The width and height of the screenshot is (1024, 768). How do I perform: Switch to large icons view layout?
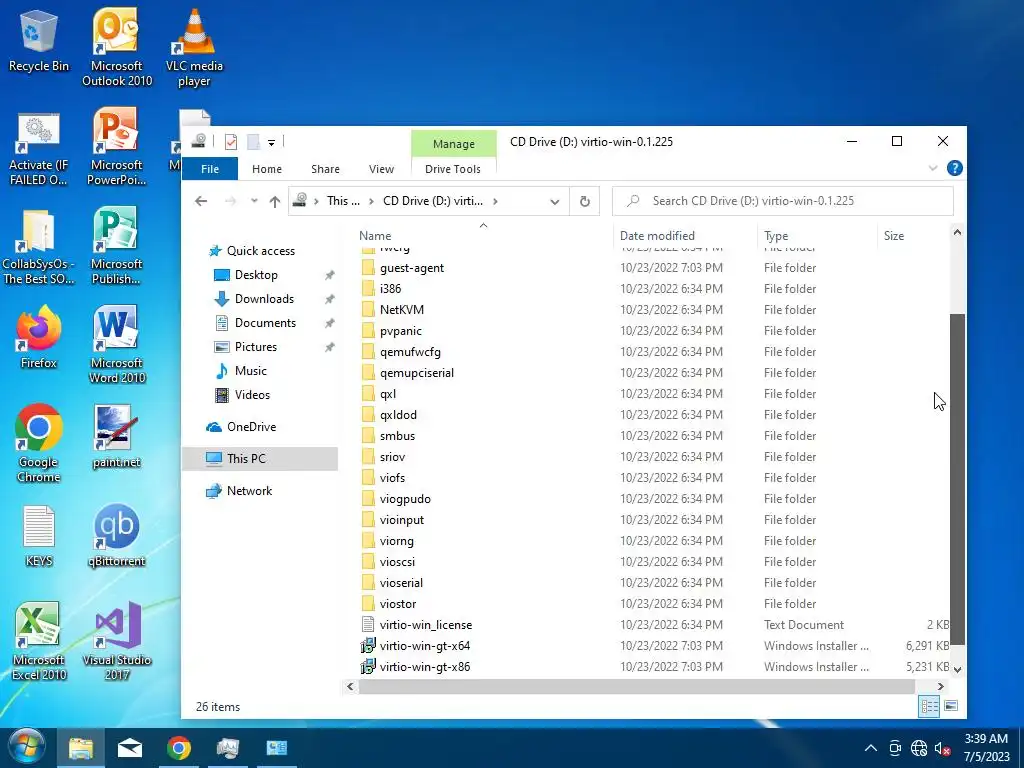(x=951, y=706)
